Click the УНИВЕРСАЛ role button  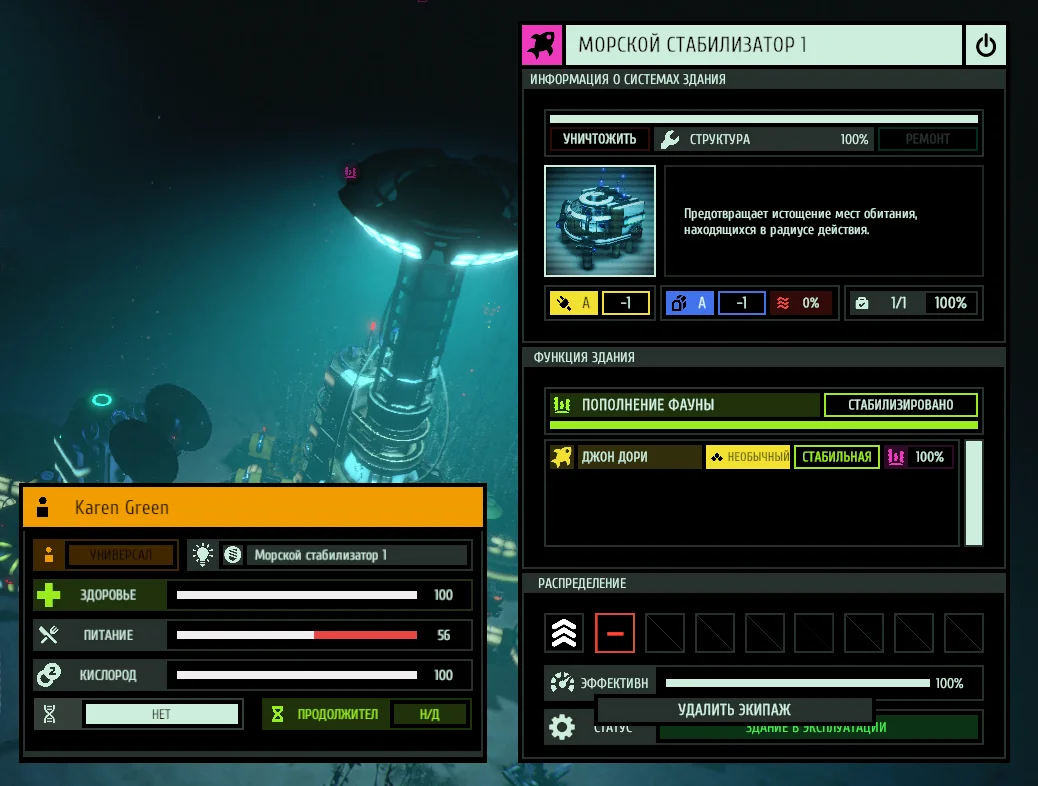pyautogui.click(x=121, y=555)
